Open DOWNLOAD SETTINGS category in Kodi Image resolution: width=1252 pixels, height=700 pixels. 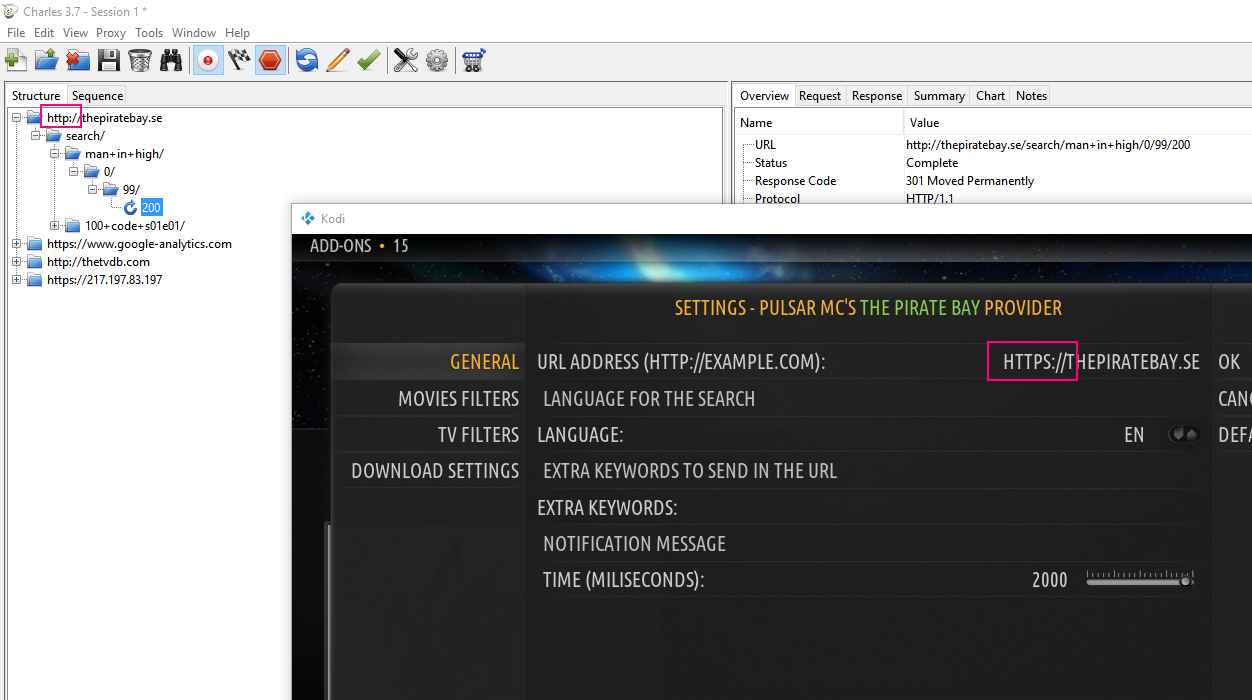point(435,471)
